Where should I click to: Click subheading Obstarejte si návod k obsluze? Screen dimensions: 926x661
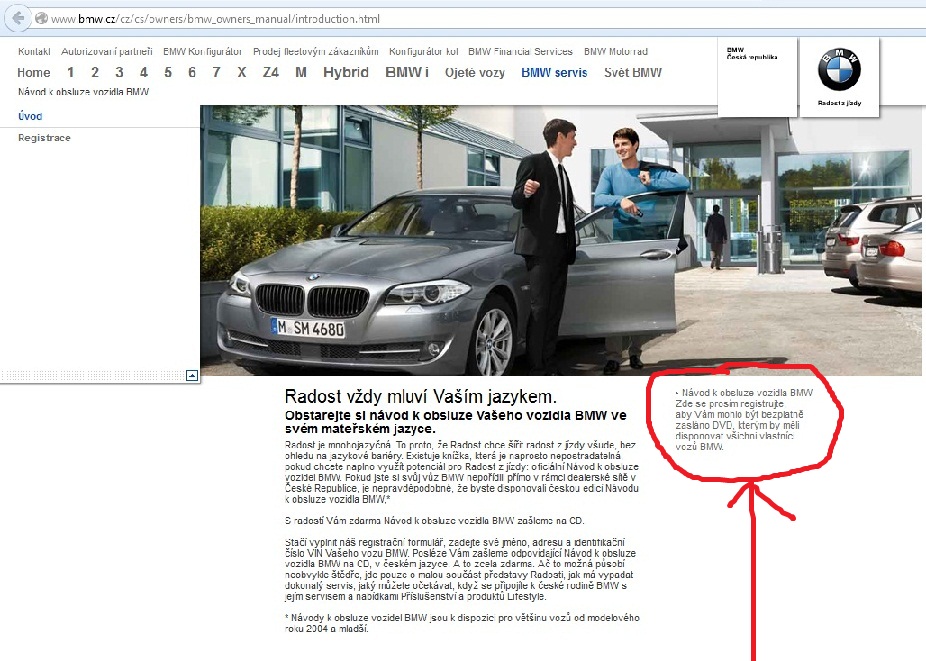(x=455, y=422)
